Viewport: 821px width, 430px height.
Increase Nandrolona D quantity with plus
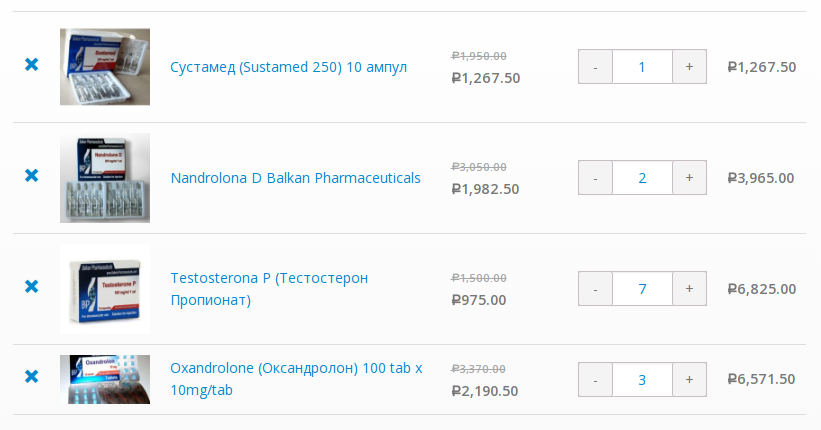coord(689,178)
